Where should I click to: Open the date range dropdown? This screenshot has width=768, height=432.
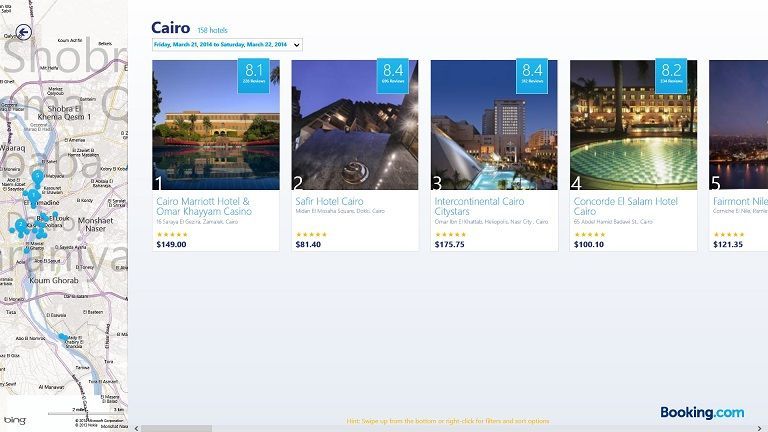pos(227,45)
